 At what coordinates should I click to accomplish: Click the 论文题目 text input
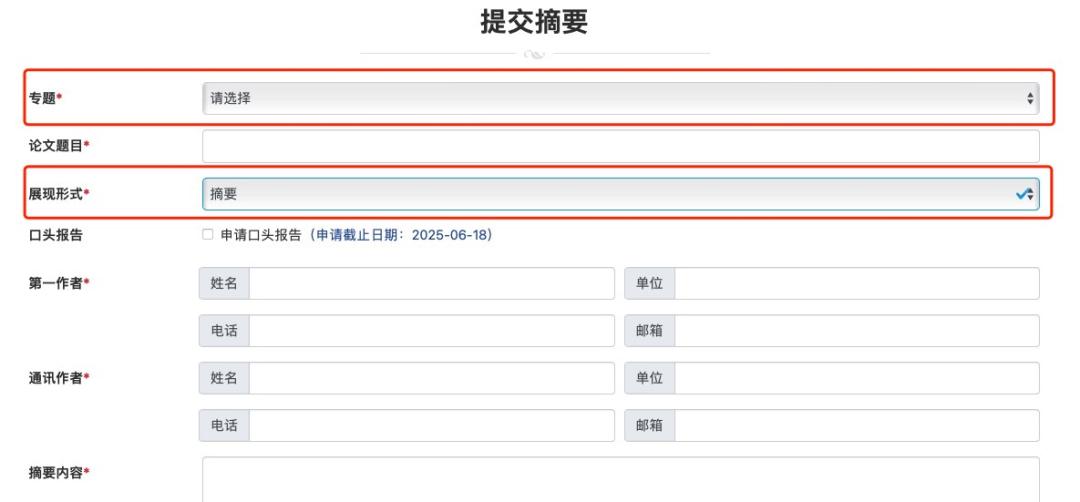[x=620, y=146]
